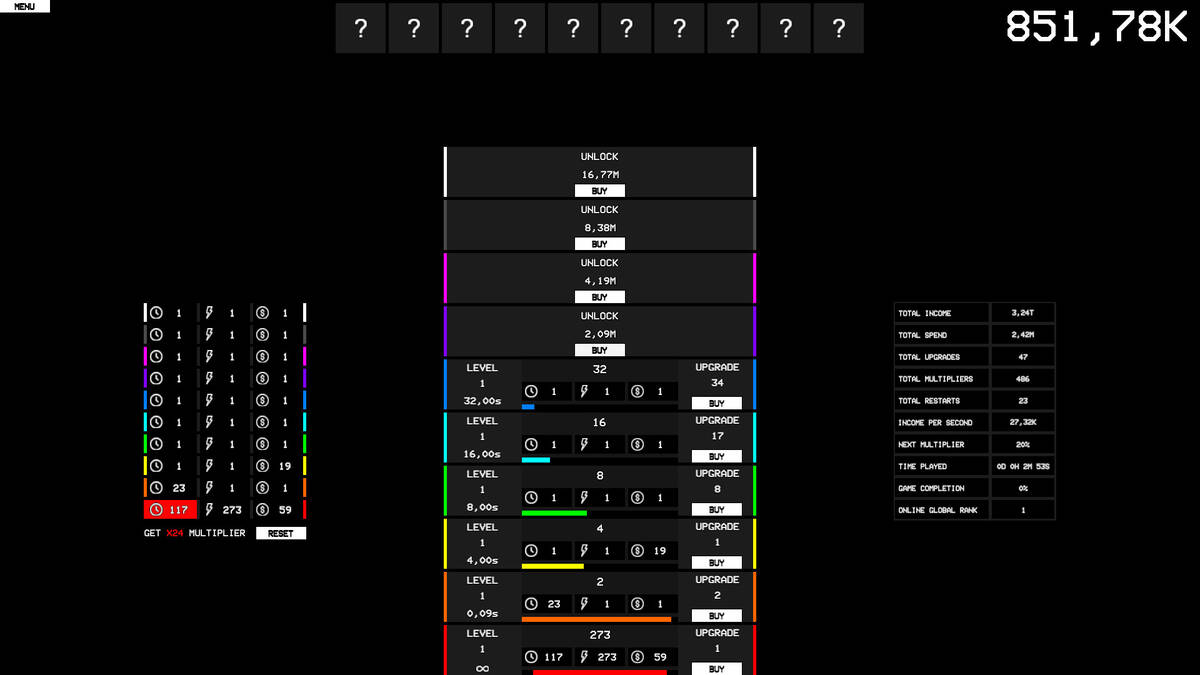
Task: Select the first locked question mark tile
Action: pyautogui.click(x=361, y=28)
